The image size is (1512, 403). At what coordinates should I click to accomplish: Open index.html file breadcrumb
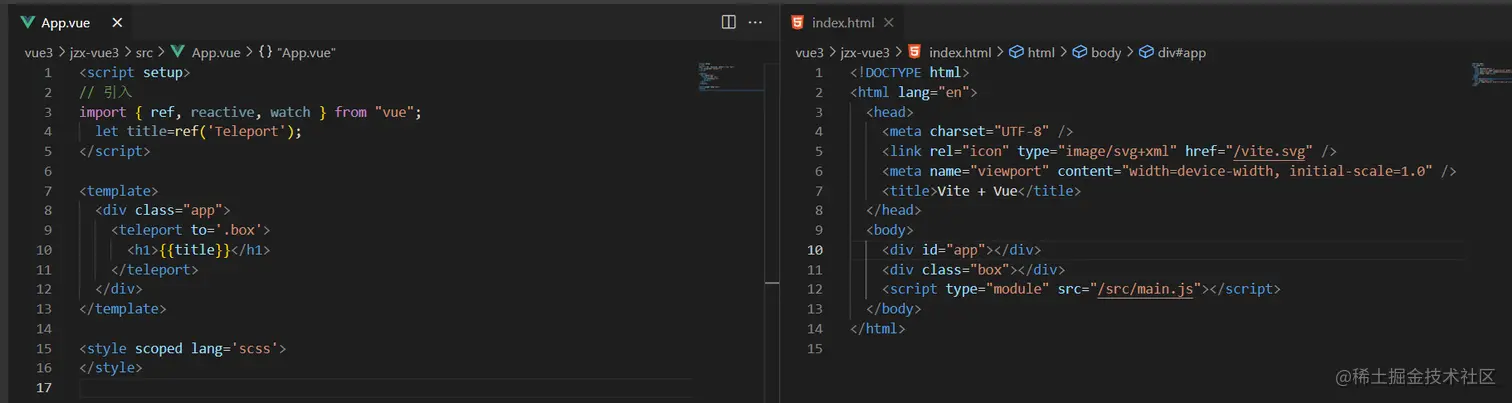pyautogui.click(x=960, y=52)
